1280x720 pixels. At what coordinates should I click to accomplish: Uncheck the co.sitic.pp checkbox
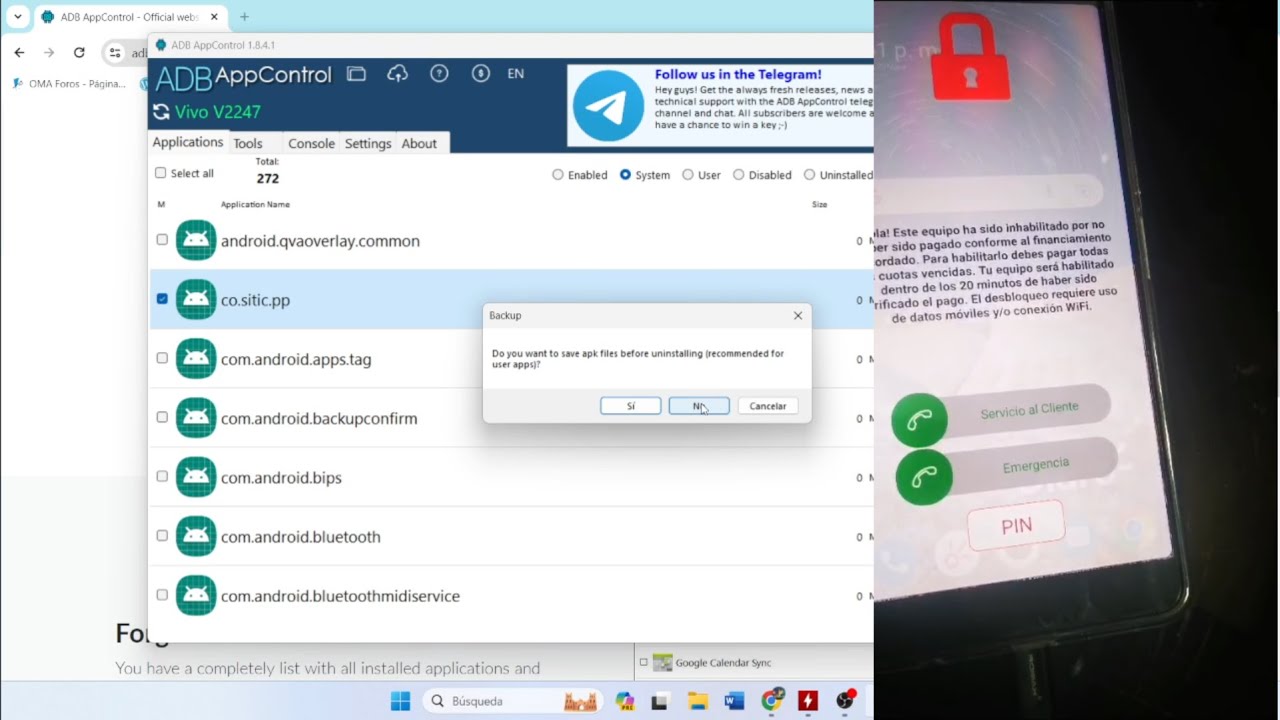[162, 298]
